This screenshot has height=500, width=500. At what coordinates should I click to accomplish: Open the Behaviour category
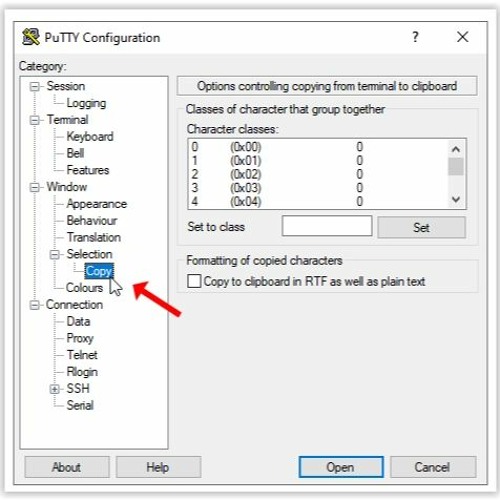click(92, 221)
